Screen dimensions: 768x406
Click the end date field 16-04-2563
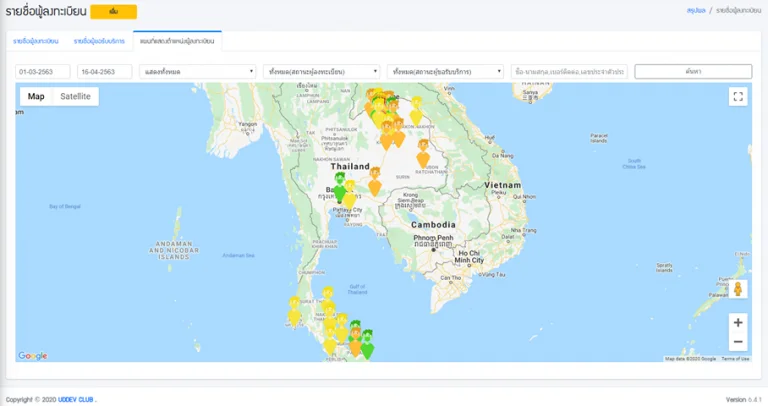[104, 72]
